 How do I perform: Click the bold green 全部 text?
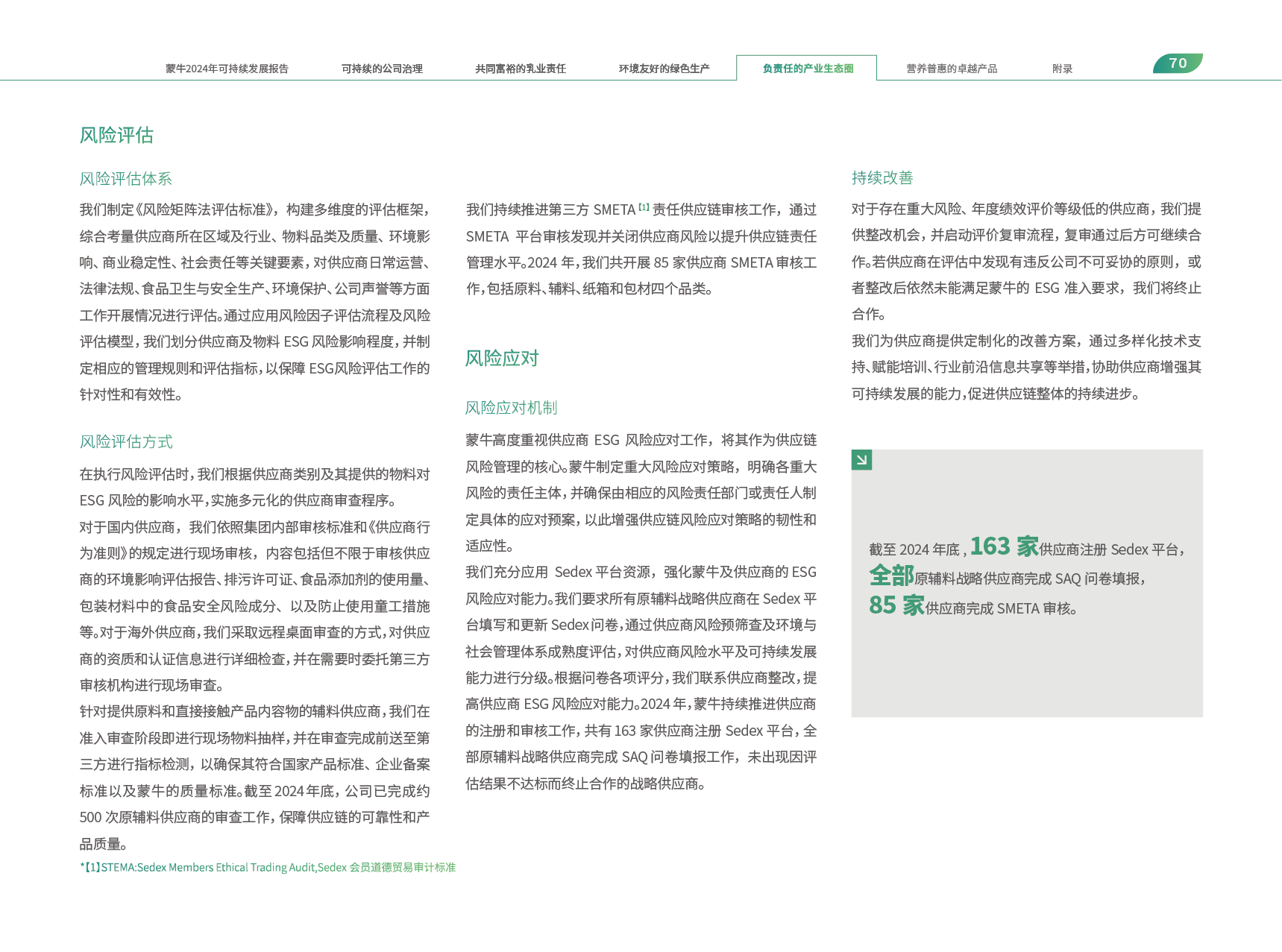tap(891, 576)
